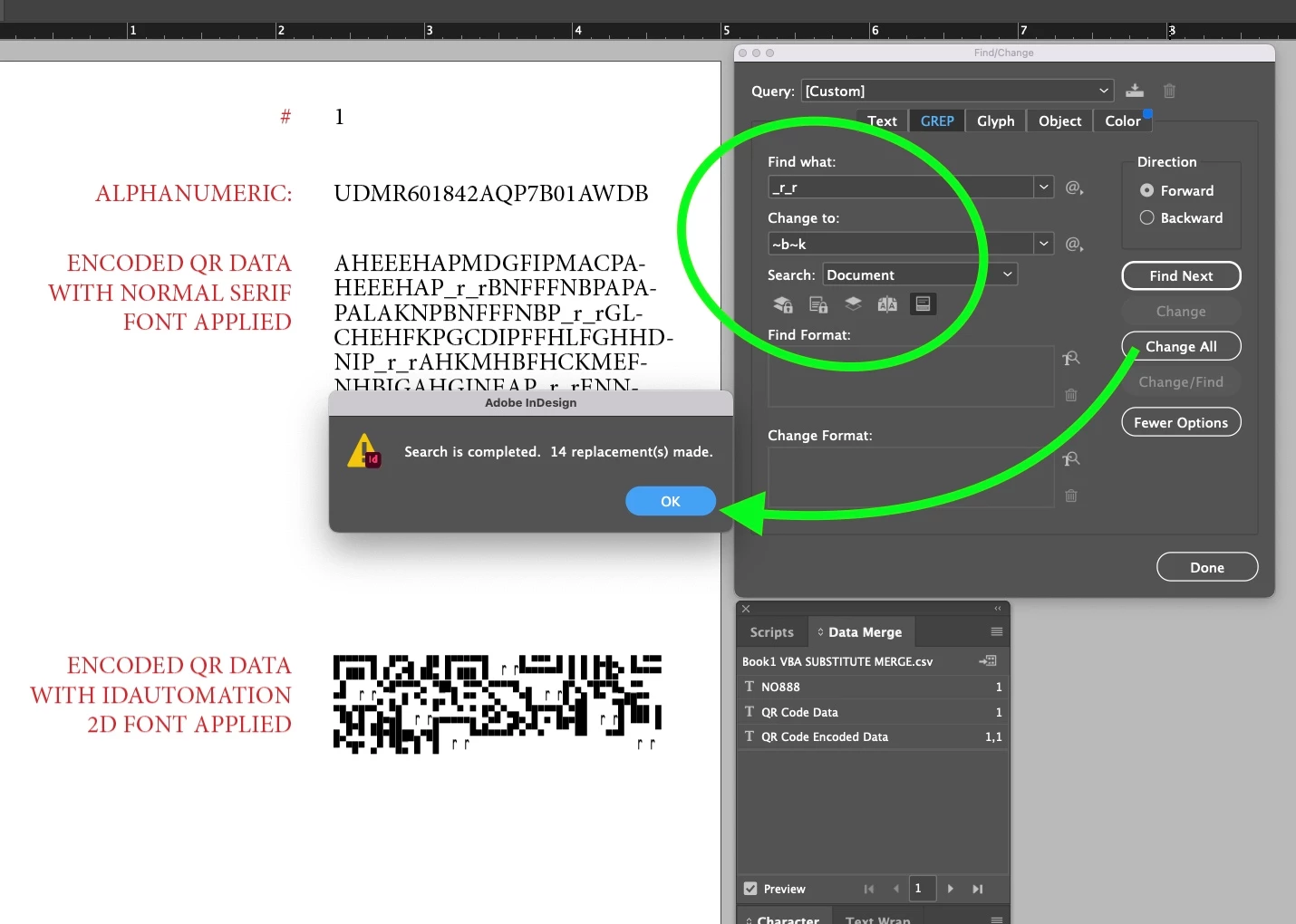Expand the Find what history dropdown
This screenshot has width=1296, height=924.
click(x=1044, y=188)
